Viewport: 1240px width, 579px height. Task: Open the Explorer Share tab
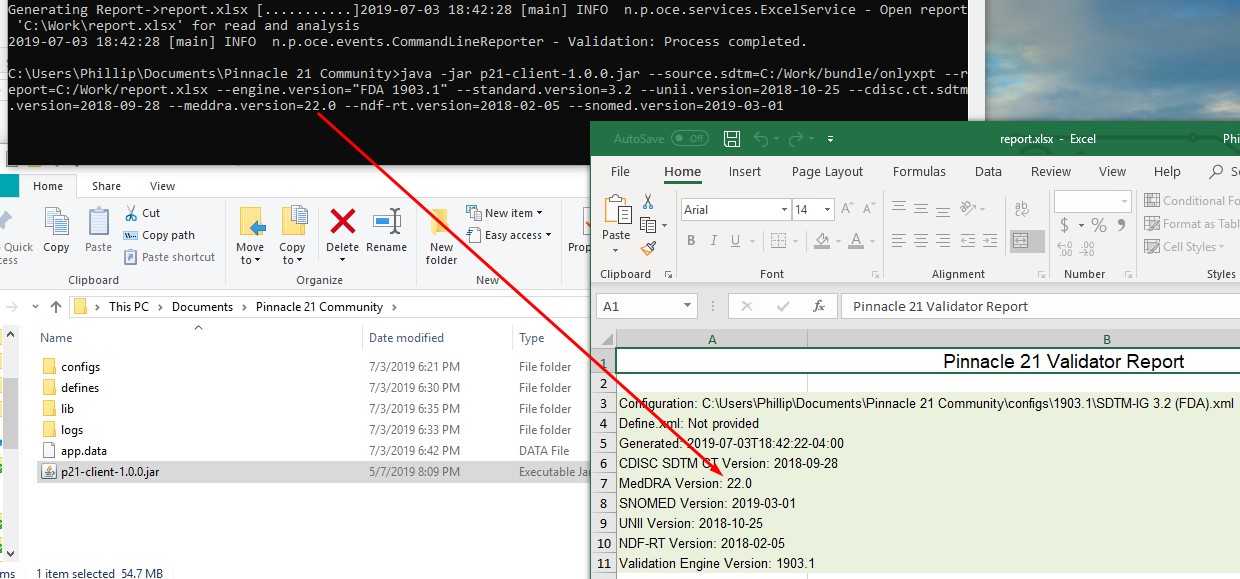coord(106,186)
